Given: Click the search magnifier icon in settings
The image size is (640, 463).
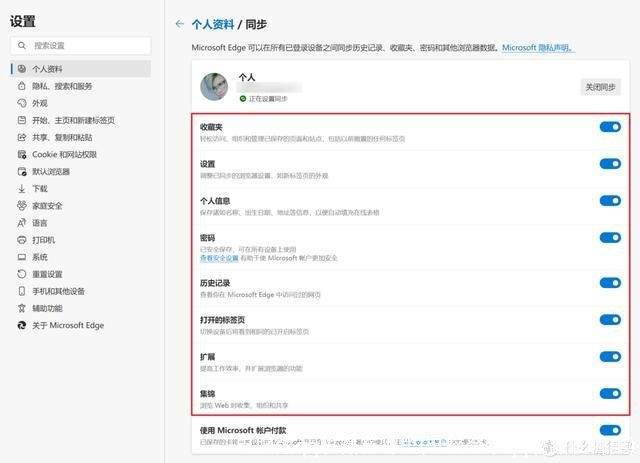Looking at the screenshot, I should tap(22, 45).
